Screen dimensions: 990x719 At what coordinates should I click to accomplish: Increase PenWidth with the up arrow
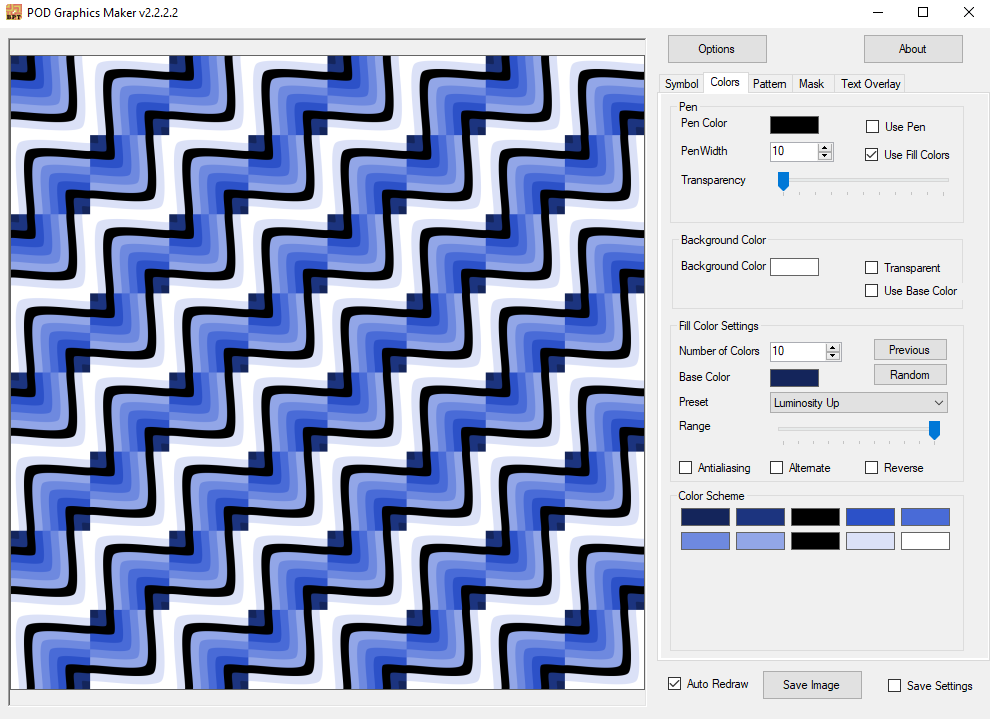point(825,148)
